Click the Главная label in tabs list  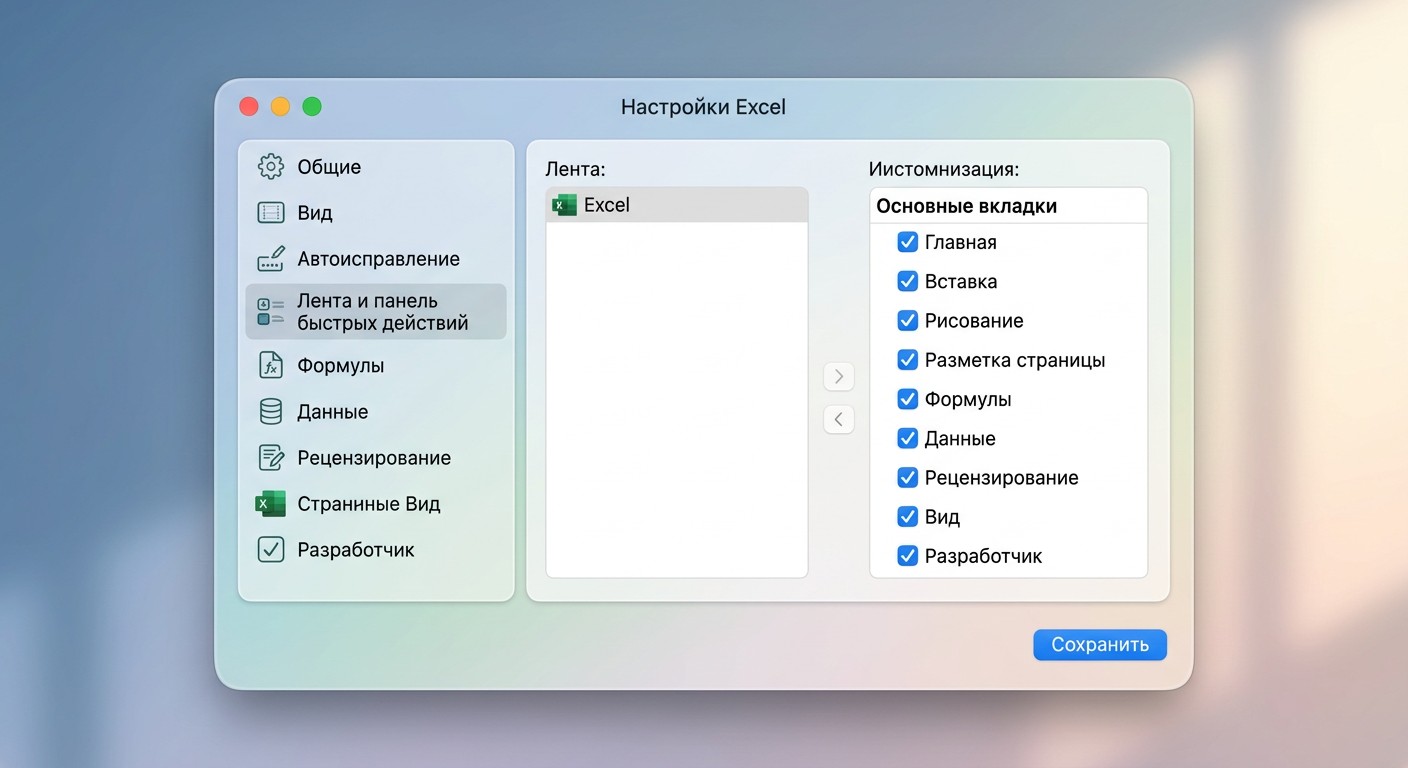(961, 242)
